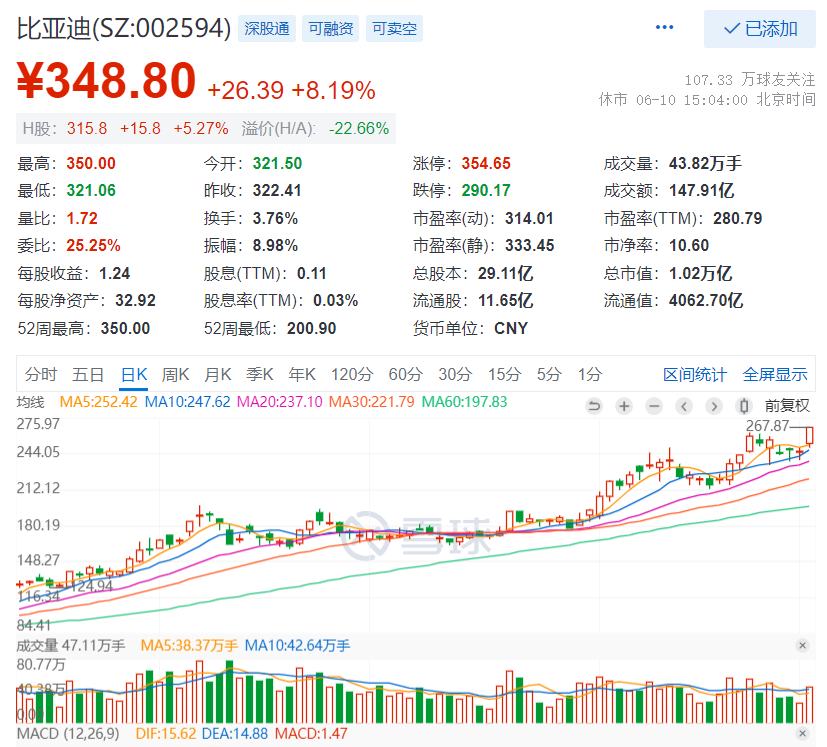The width and height of the screenshot is (827, 747).
Task: Click the 深股通 tag
Action: pos(267,28)
